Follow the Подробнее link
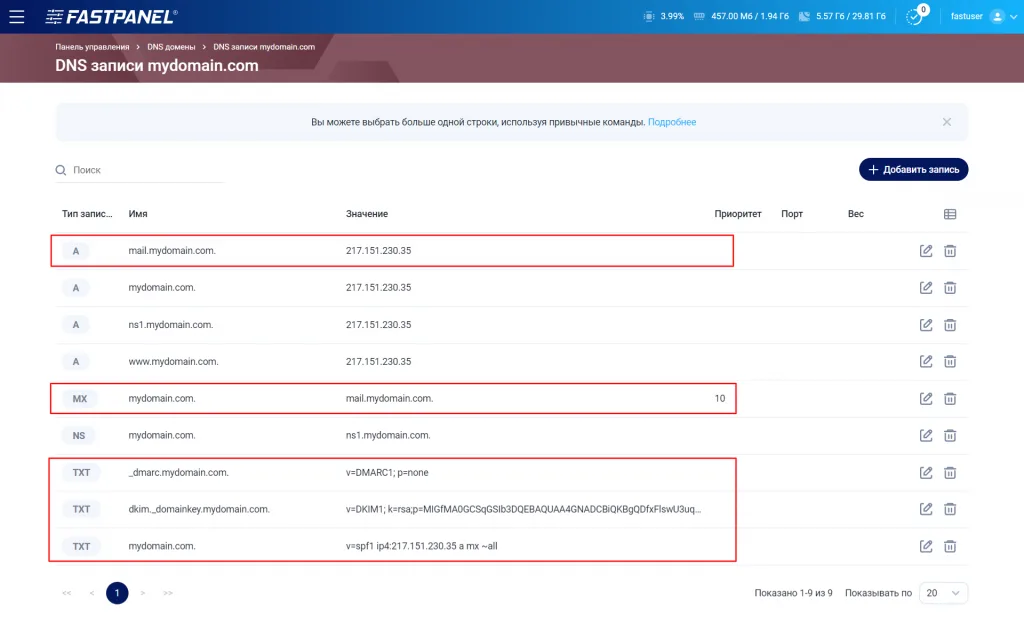 [x=672, y=122]
